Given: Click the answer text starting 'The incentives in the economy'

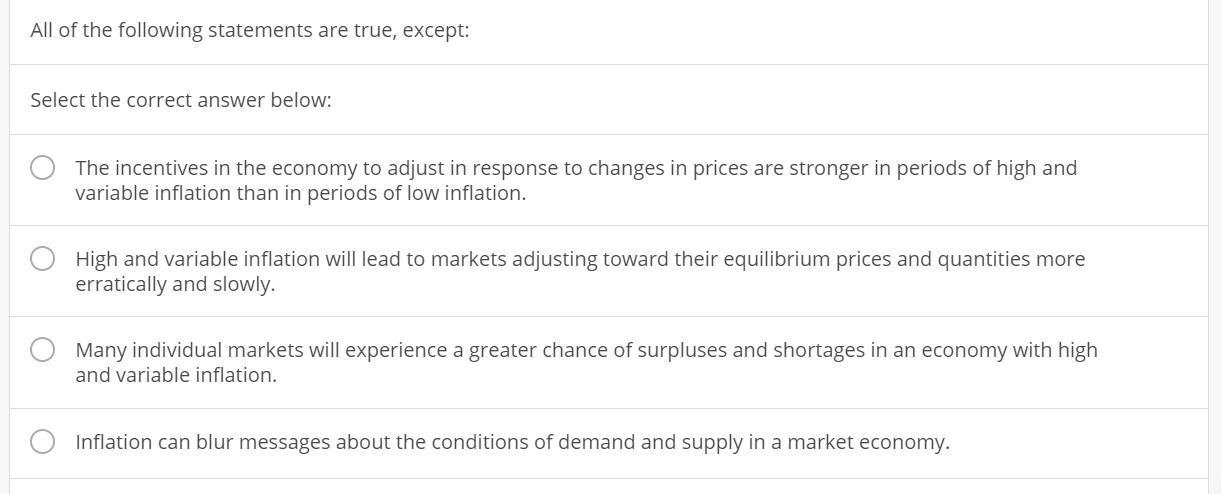Looking at the screenshot, I should click(x=576, y=181).
